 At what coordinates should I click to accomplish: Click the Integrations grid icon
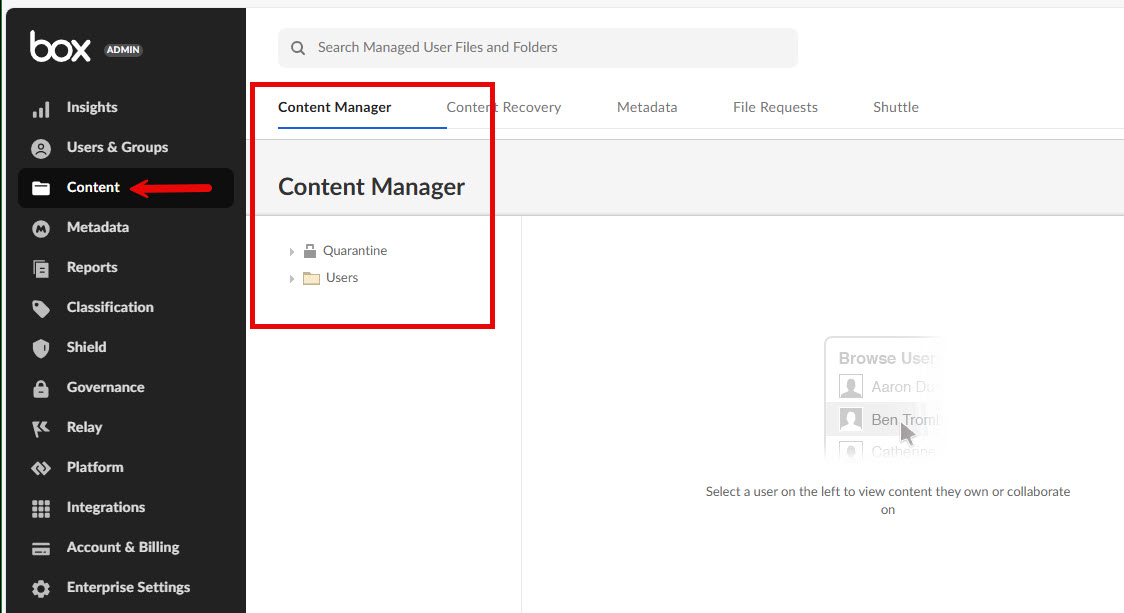(x=41, y=508)
